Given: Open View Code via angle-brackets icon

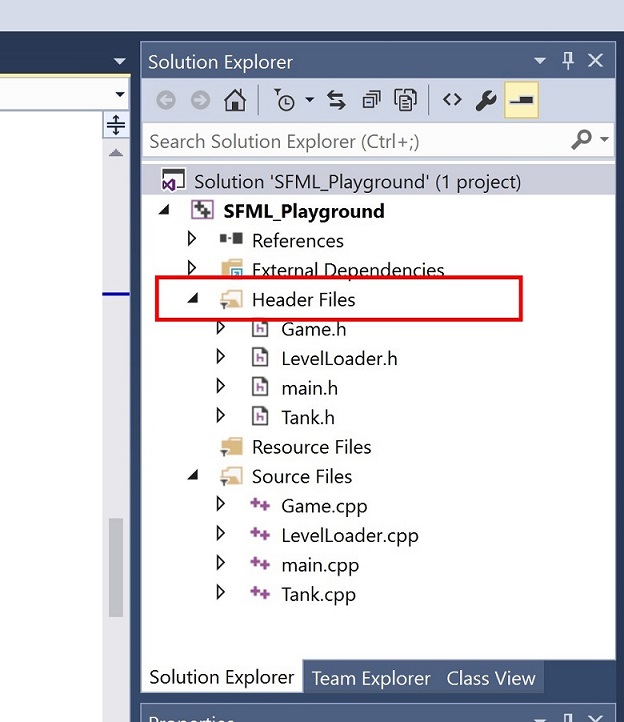Looking at the screenshot, I should (x=453, y=101).
